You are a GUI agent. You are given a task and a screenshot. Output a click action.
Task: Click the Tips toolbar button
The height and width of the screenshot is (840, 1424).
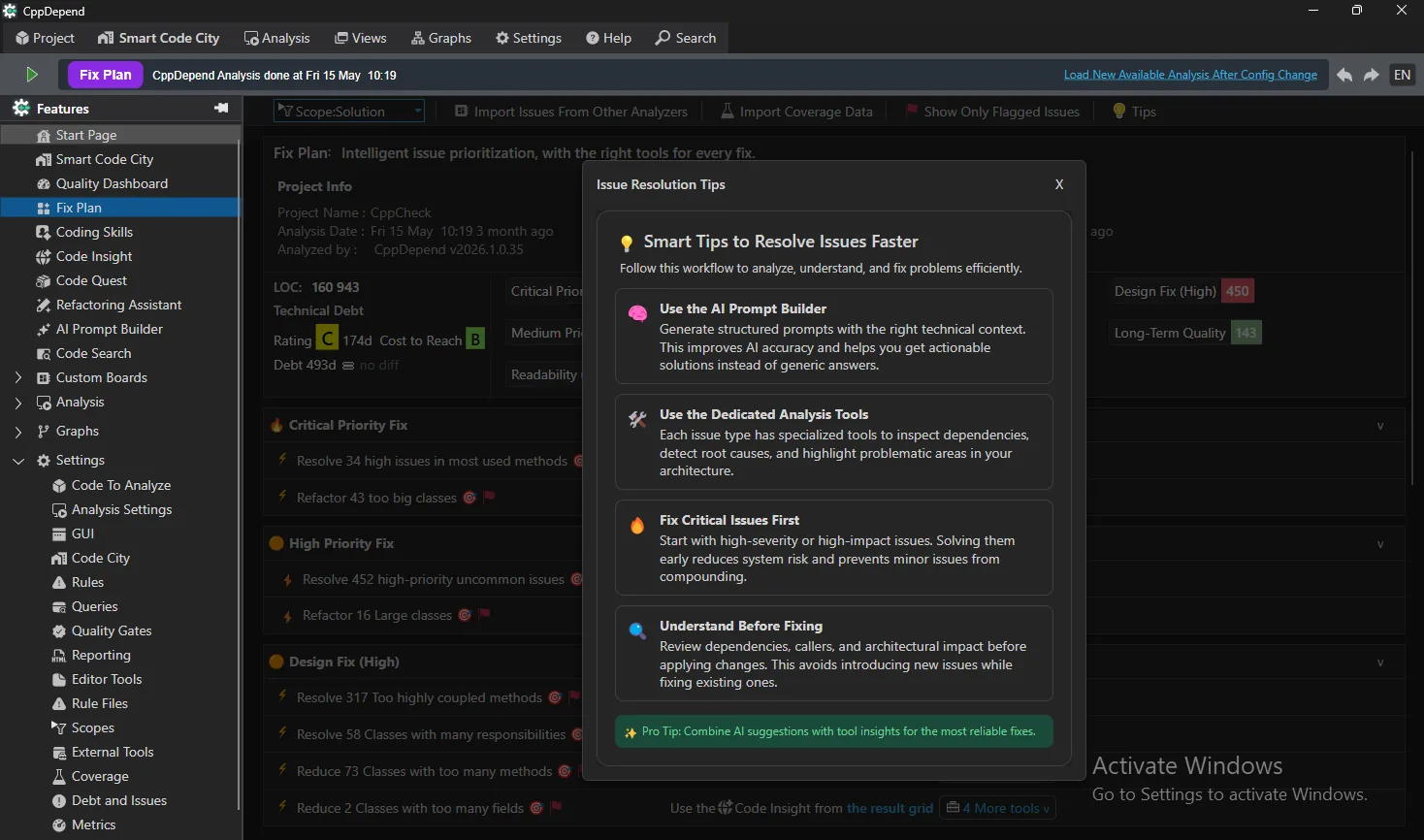pos(1134,112)
